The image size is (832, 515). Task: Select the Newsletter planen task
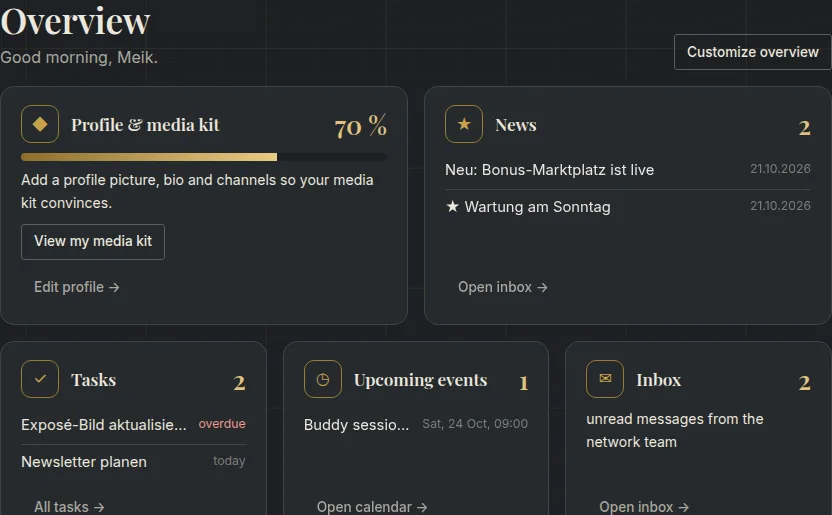133,461
